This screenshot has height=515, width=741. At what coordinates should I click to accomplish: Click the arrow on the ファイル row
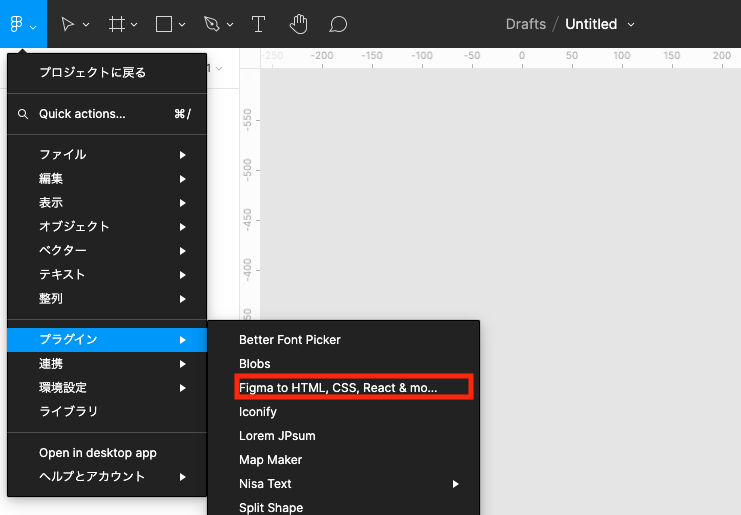(x=182, y=155)
